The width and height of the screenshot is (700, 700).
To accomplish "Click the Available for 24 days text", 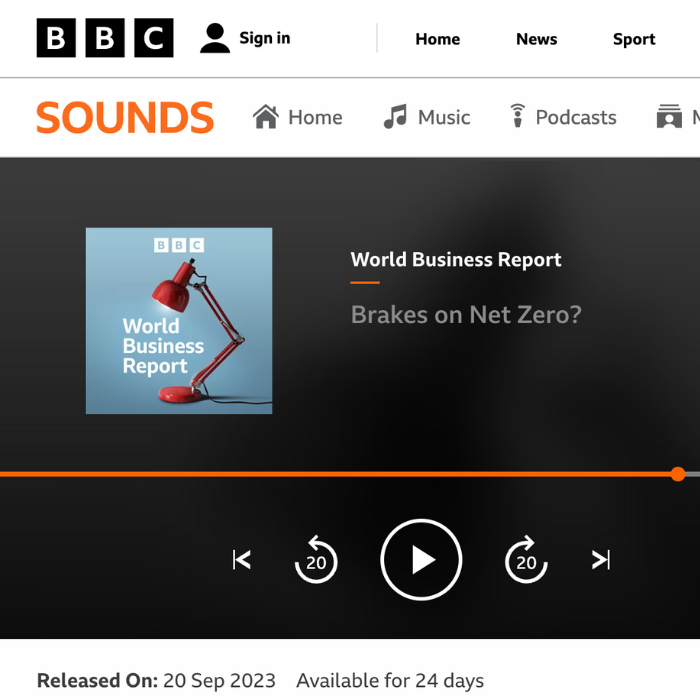I will click(x=390, y=681).
